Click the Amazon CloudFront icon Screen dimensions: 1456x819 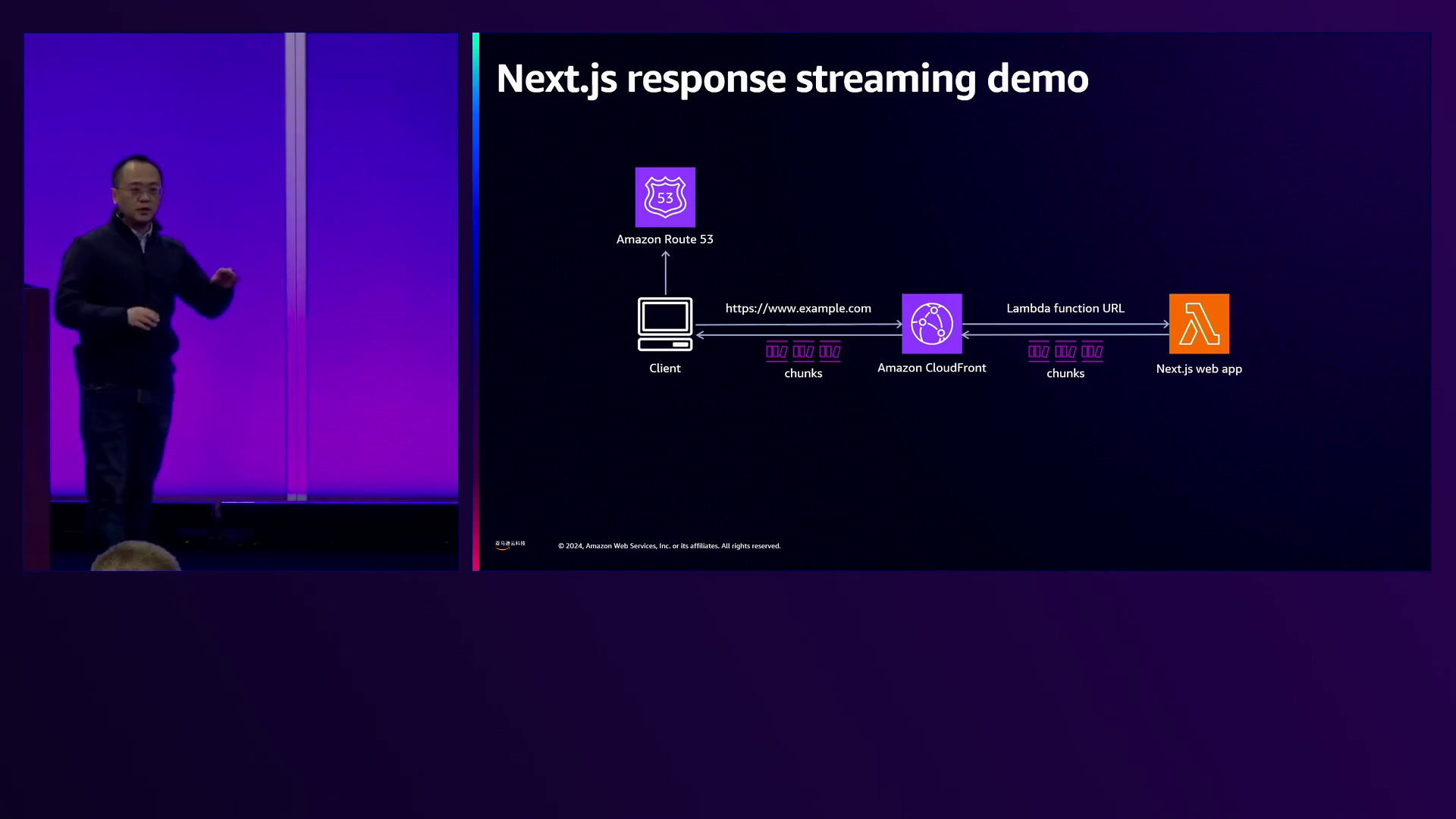pyautogui.click(x=931, y=324)
